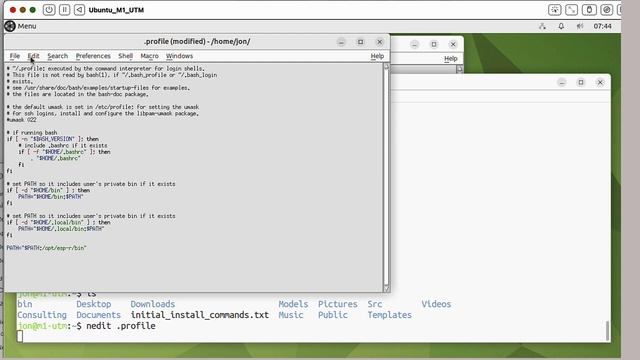Open the Shell menu in NEdit
640x360 pixels.
(125, 56)
